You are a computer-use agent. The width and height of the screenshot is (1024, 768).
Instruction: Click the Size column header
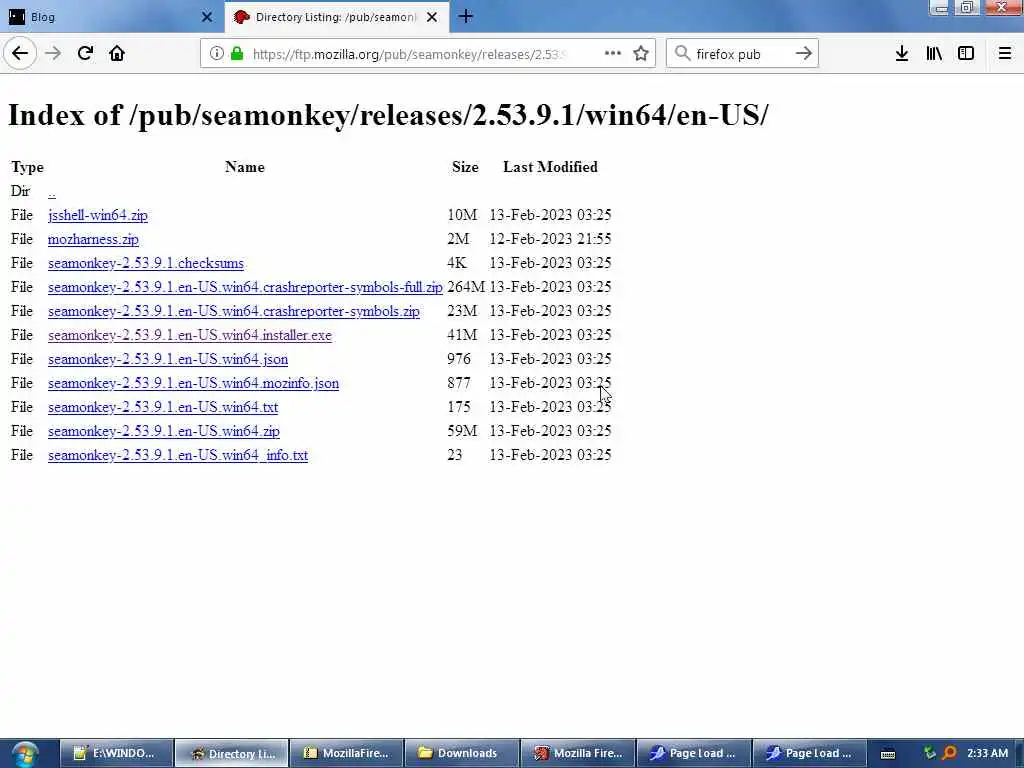click(x=465, y=167)
